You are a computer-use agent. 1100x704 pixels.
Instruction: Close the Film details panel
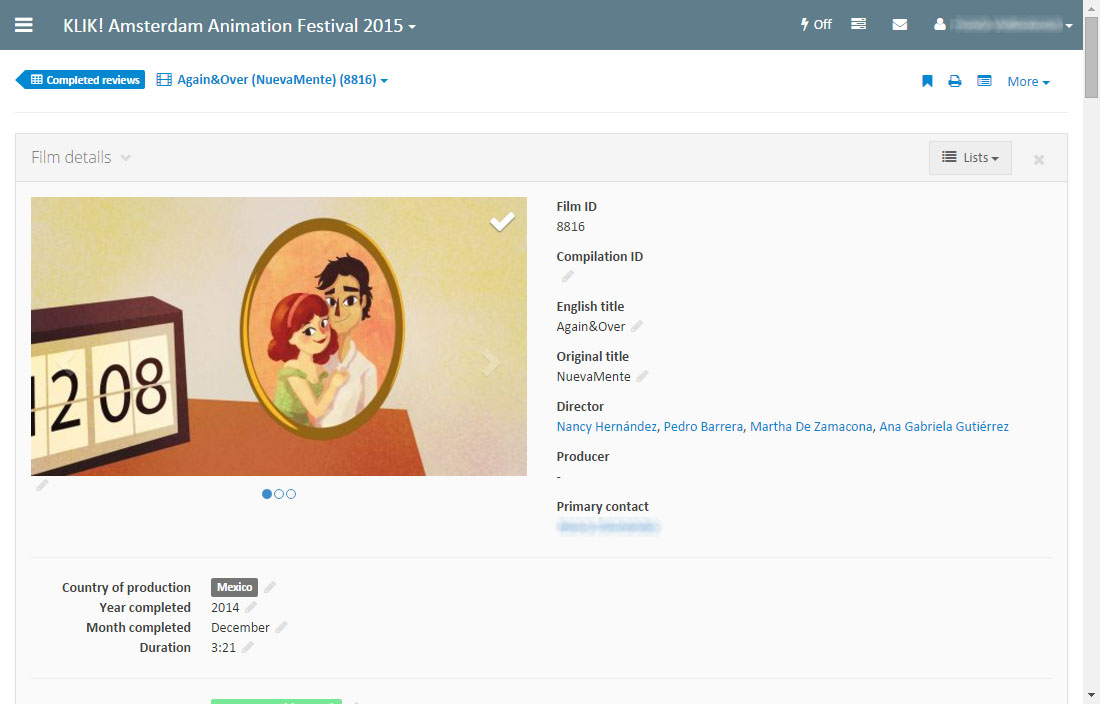coord(1039,159)
